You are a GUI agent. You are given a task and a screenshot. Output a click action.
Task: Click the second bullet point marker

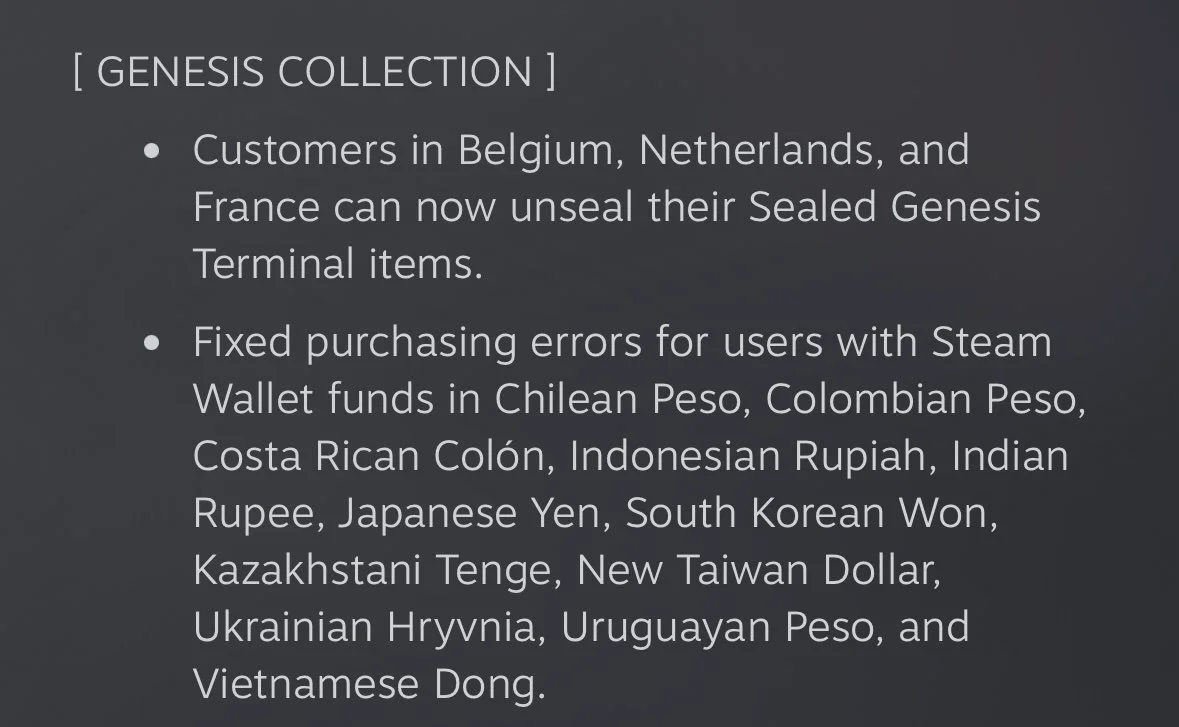[x=152, y=343]
